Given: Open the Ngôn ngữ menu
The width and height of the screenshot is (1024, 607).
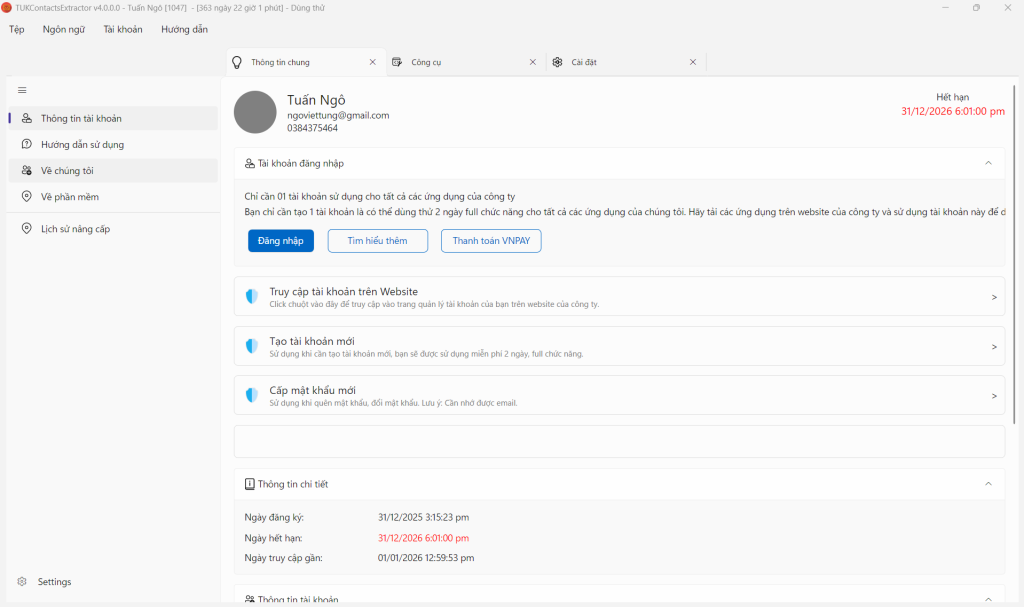Looking at the screenshot, I should point(64,29).
